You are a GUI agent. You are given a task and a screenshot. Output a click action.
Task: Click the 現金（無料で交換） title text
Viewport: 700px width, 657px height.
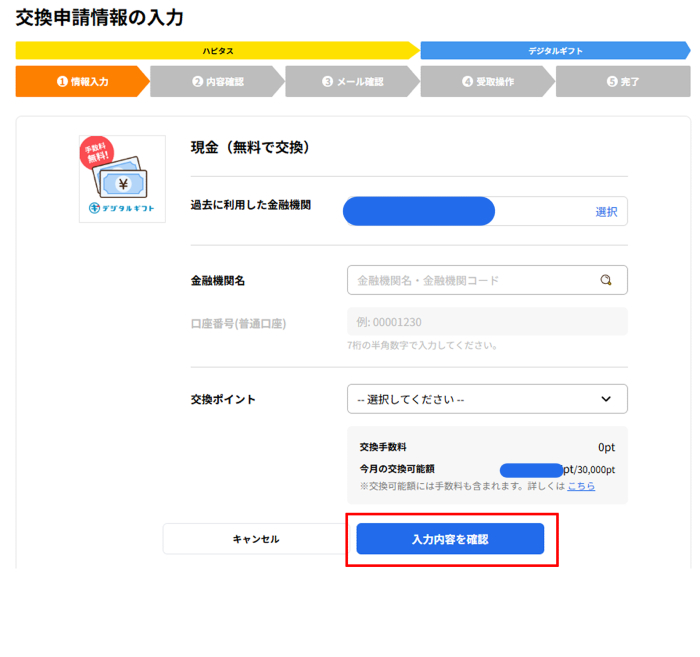pyautogui.click(x=250, y=147)
